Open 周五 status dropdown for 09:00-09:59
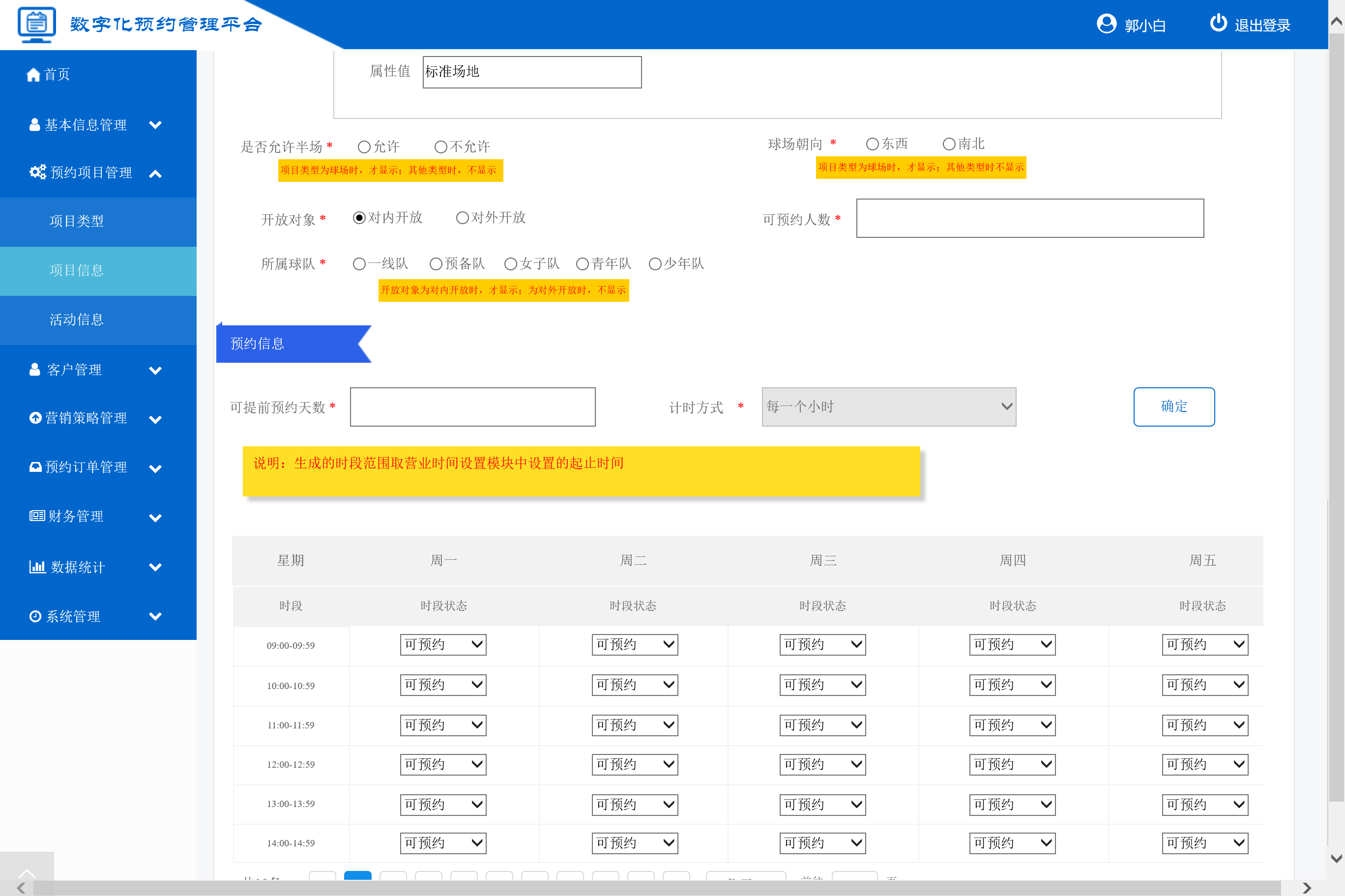1345x896 pixels. 1205,644
